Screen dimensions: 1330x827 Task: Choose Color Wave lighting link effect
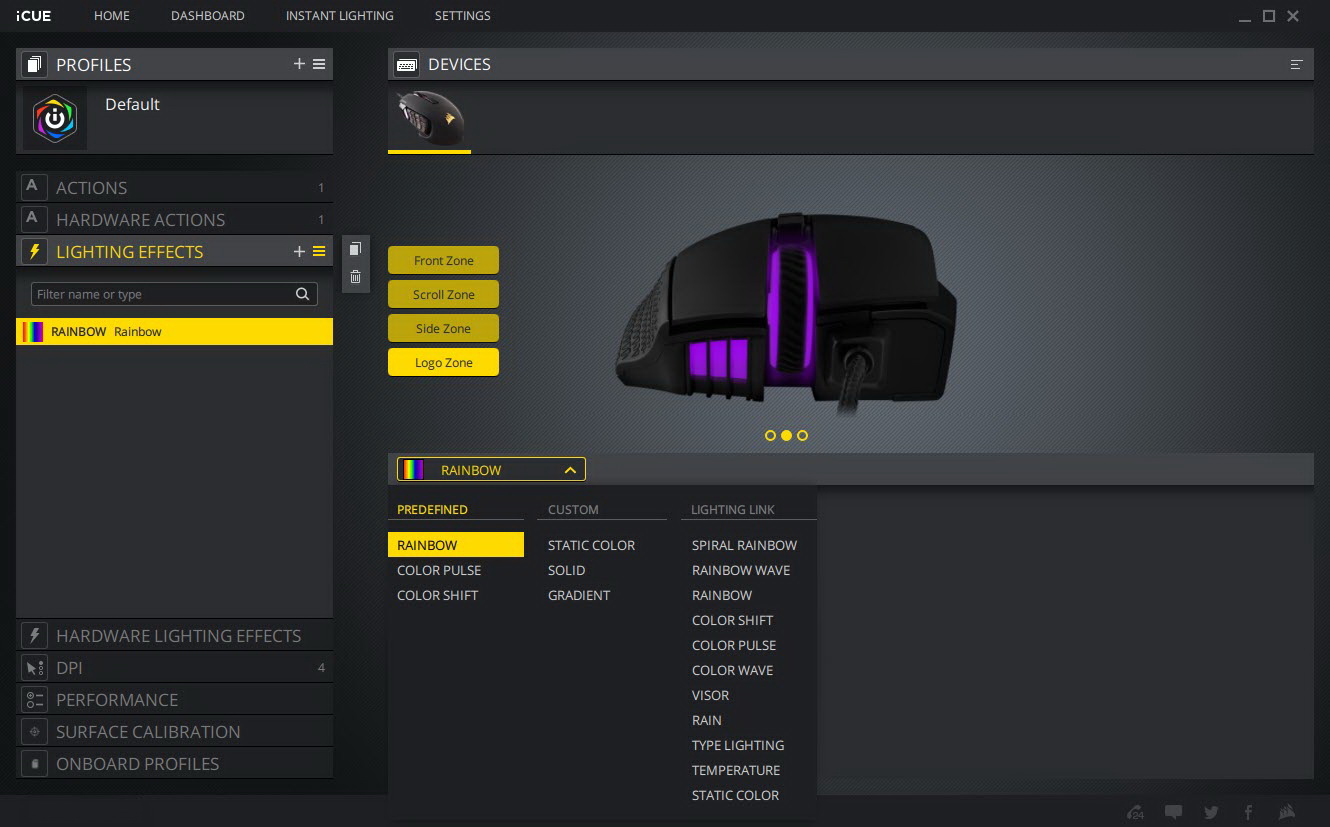click(x=732, y=670)
